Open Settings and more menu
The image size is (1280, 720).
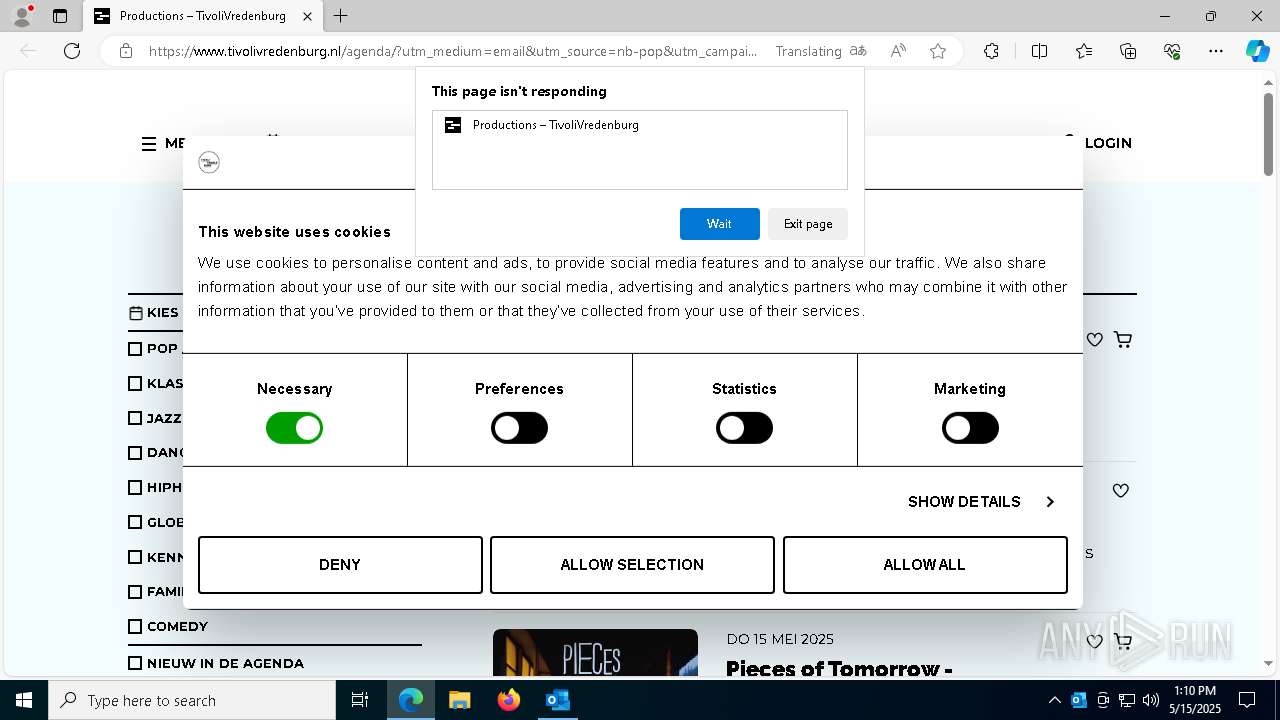(1216, 51)
